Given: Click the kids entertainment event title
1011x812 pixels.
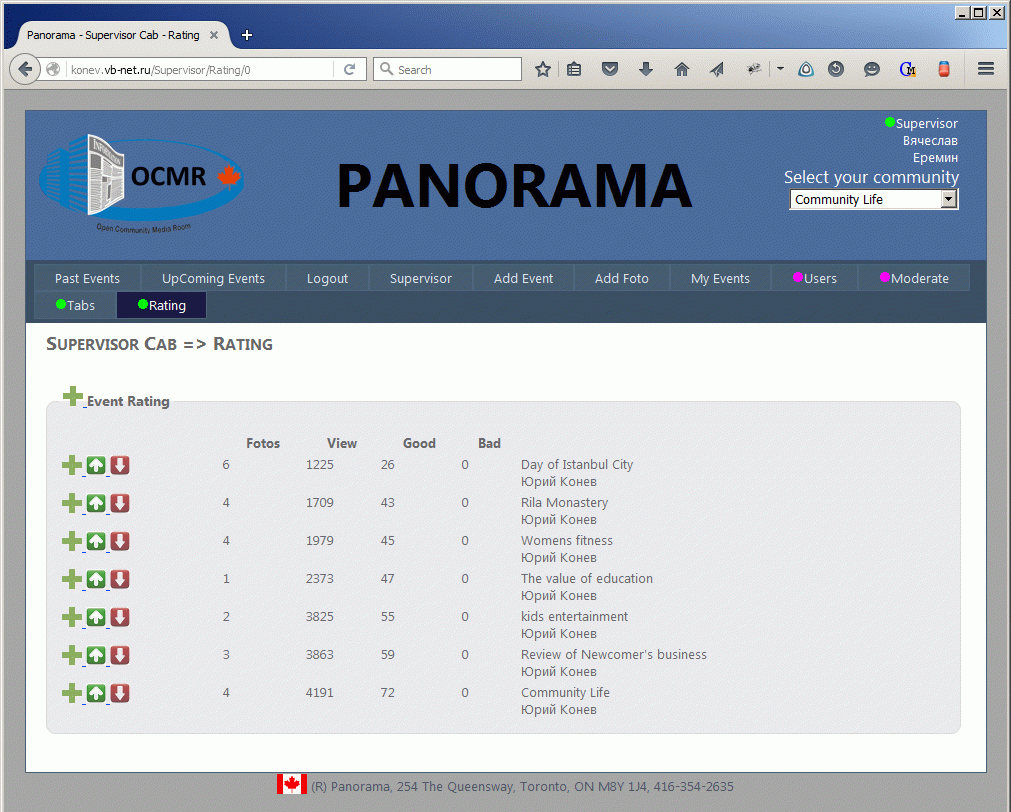Looking at the screenshot, I should click(574, 617).
